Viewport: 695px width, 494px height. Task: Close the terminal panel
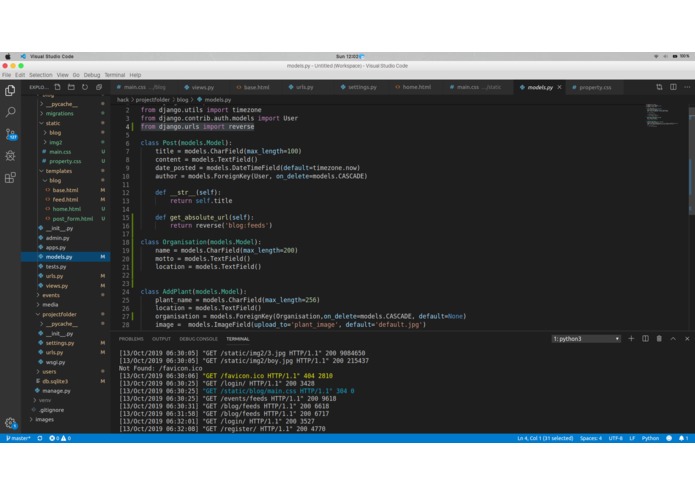687,338
